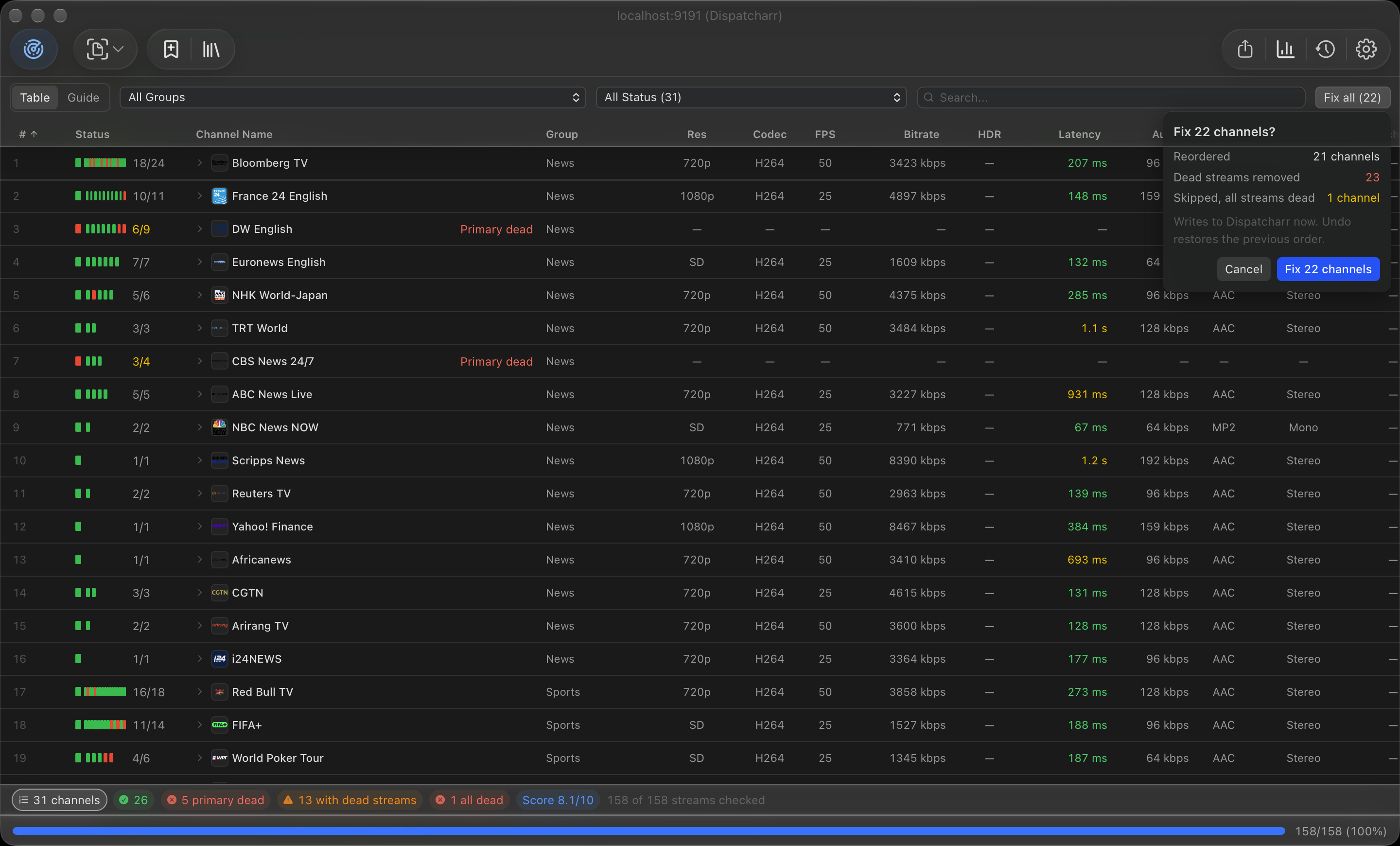Open the settings gear icon
Viewport: 1400px width, 846px height.
(x=1366, y=49)
